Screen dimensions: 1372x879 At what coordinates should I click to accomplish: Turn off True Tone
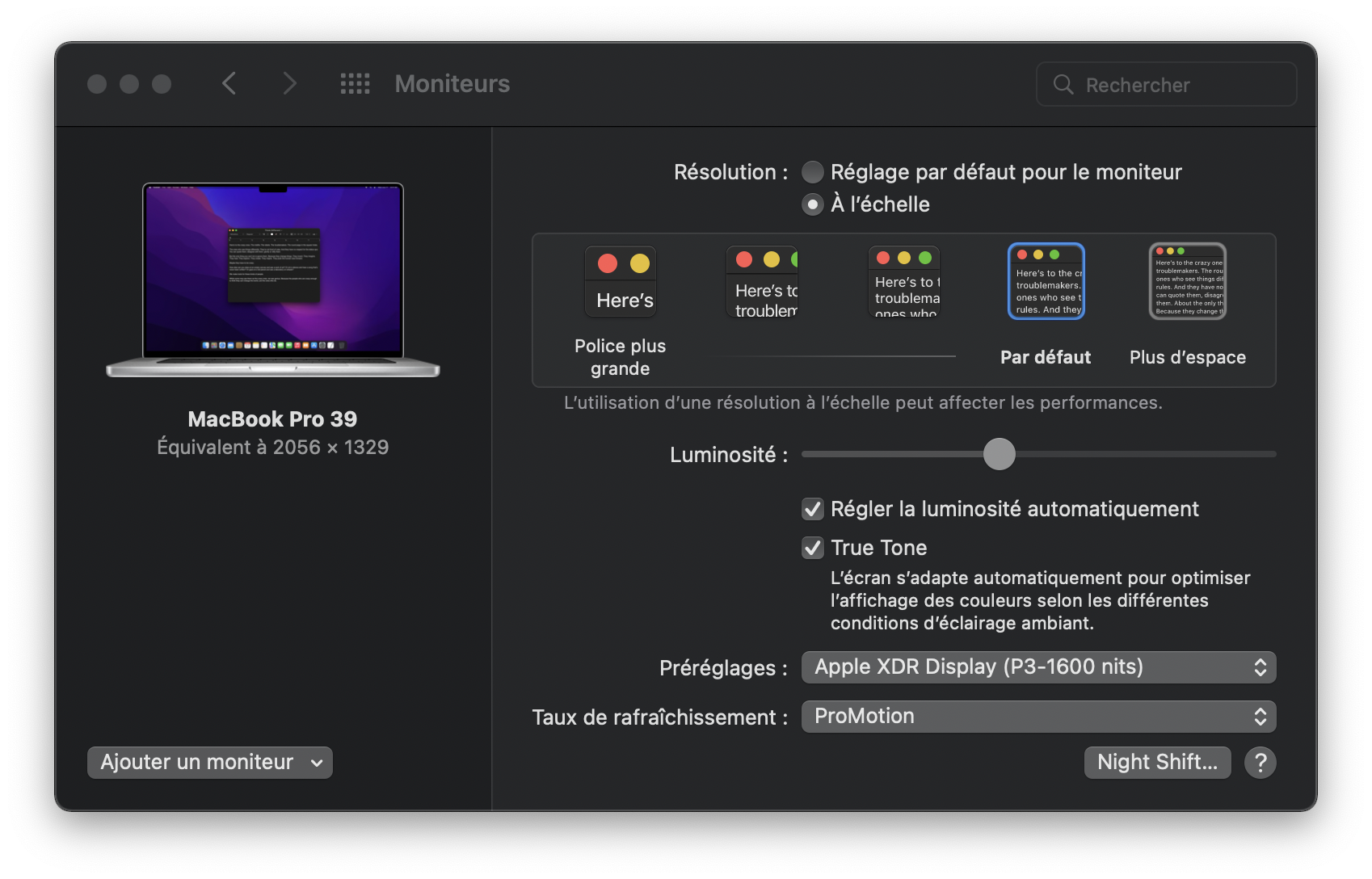[x=813, y=548]
